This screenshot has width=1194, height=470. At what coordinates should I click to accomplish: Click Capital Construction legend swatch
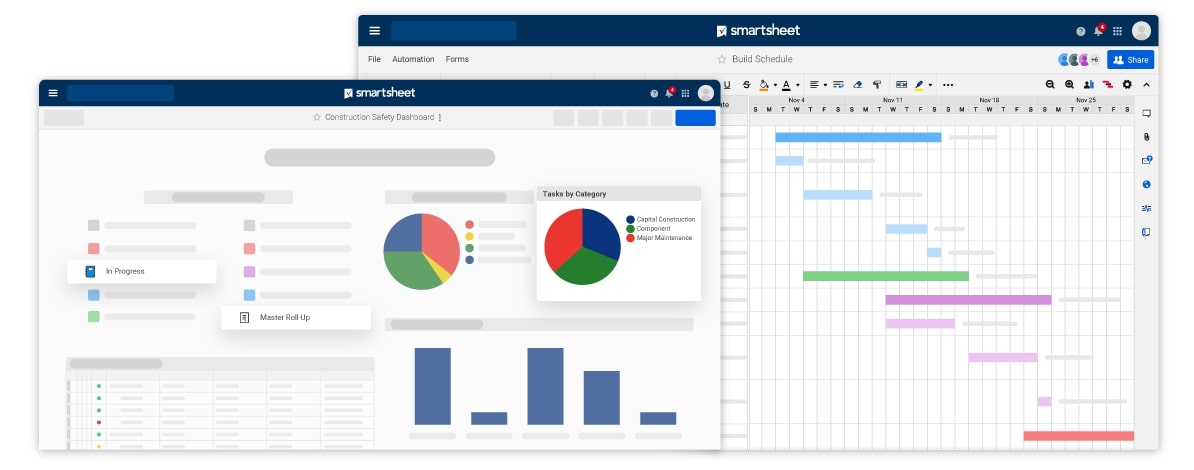(631, 219)
